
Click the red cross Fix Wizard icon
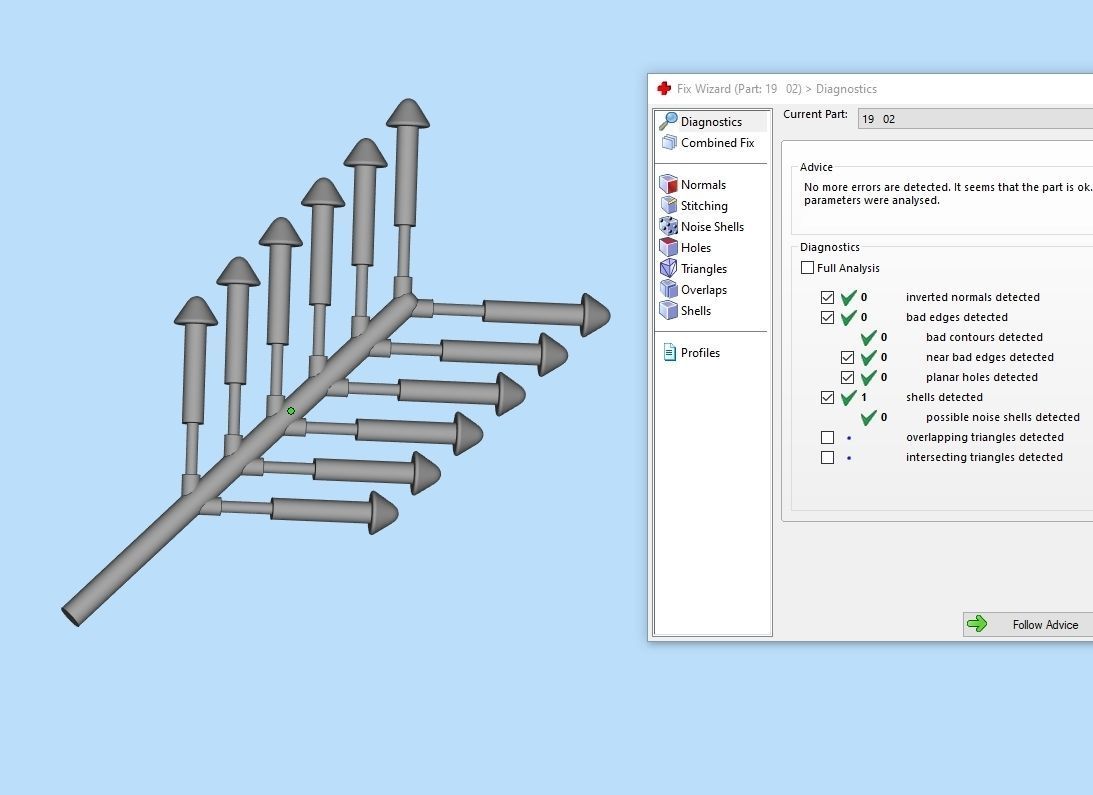pos(664,89)
